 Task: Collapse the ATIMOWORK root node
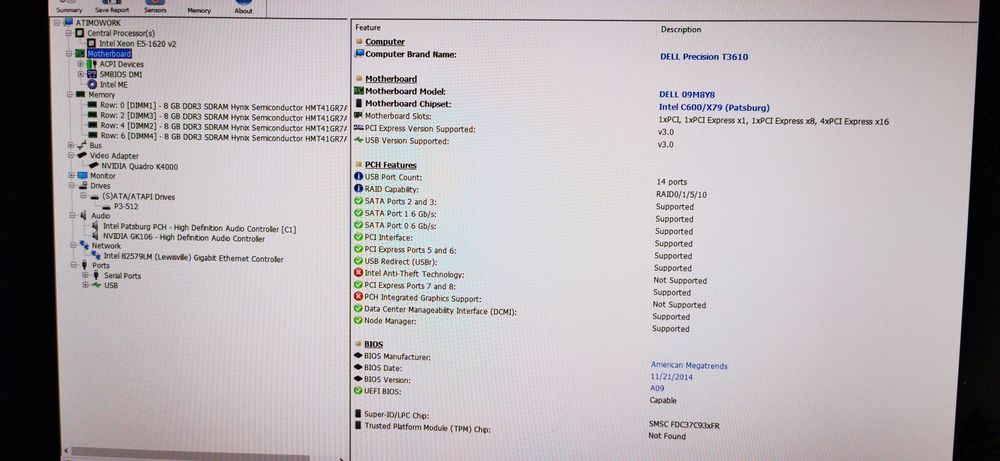pyautogui.click(x=57, y=23)
